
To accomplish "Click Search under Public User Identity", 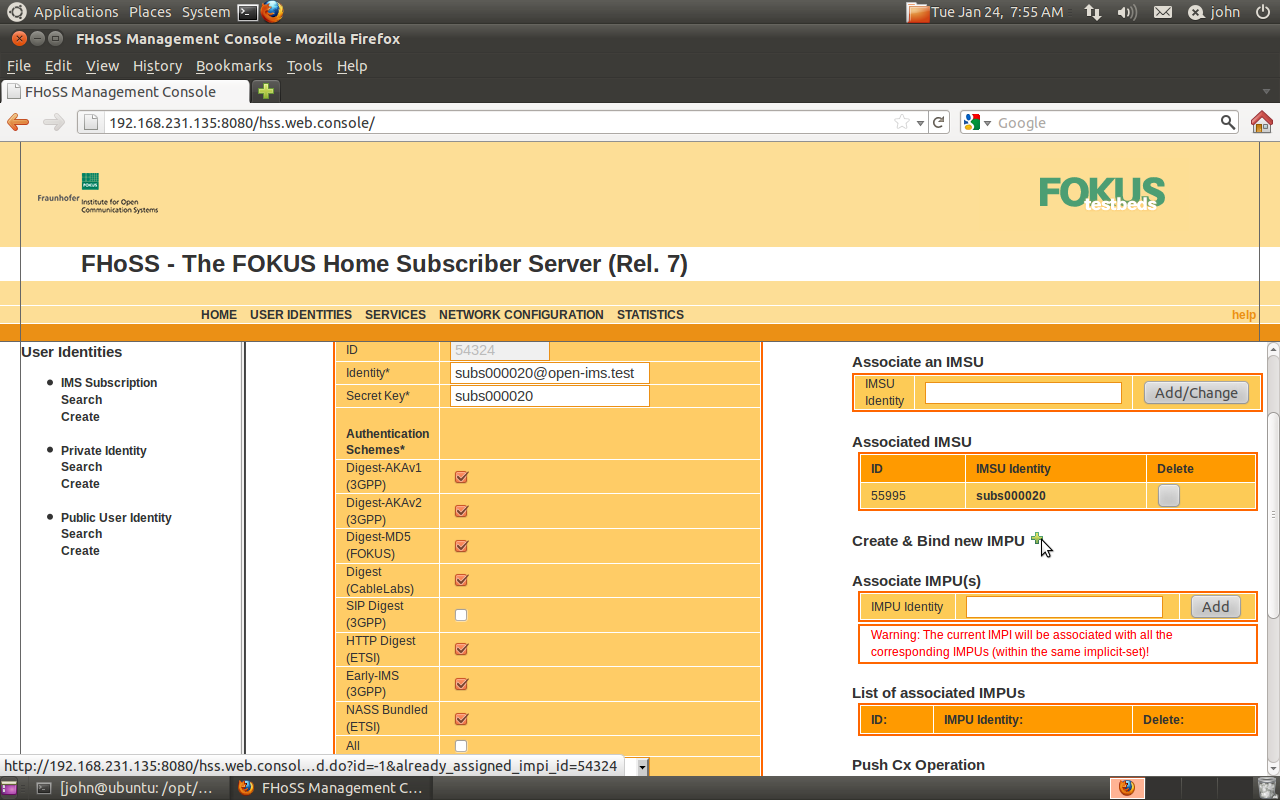I will click(x=81, y=534).
